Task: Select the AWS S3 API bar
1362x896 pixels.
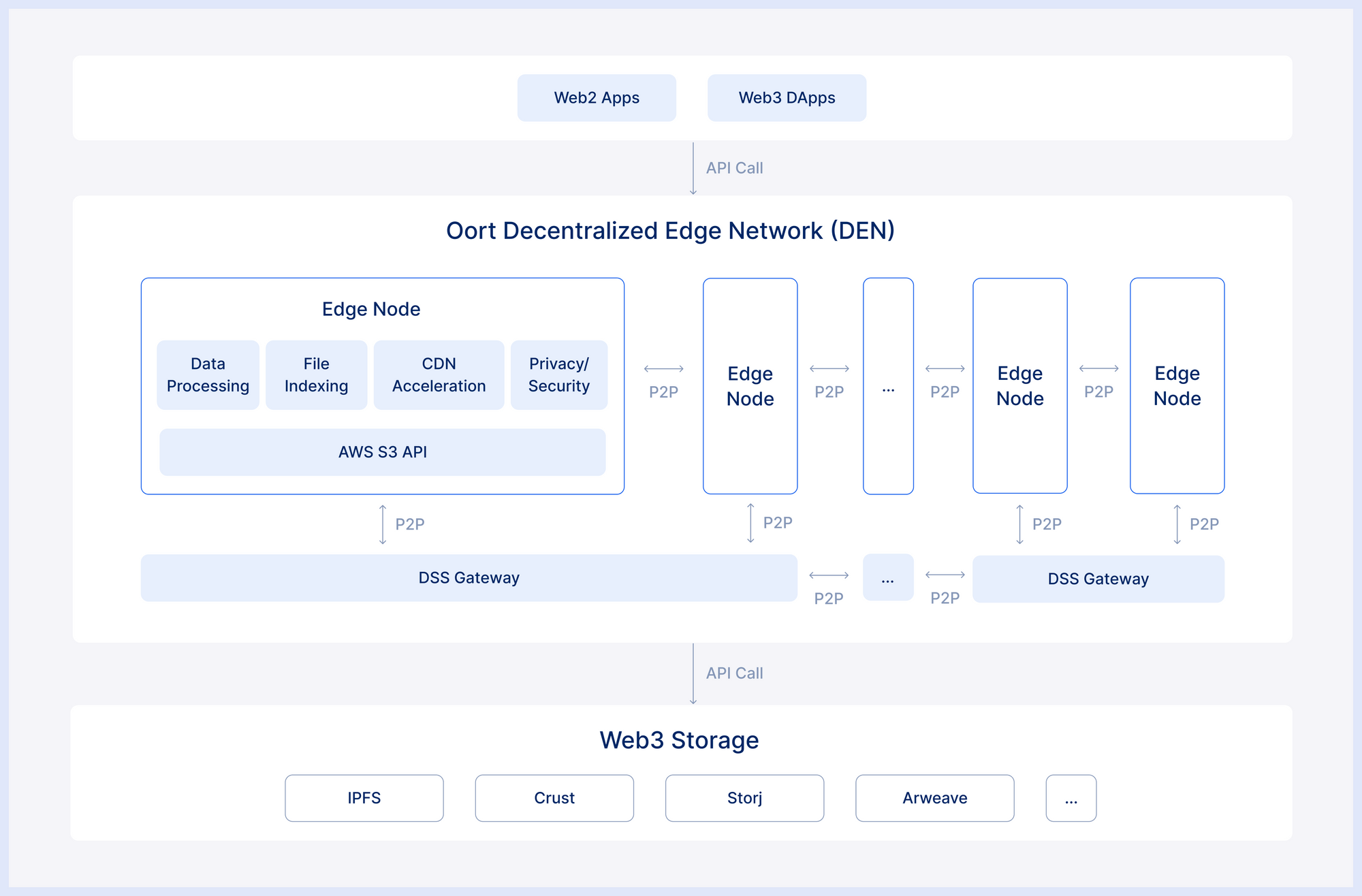Action: (382, 451)
